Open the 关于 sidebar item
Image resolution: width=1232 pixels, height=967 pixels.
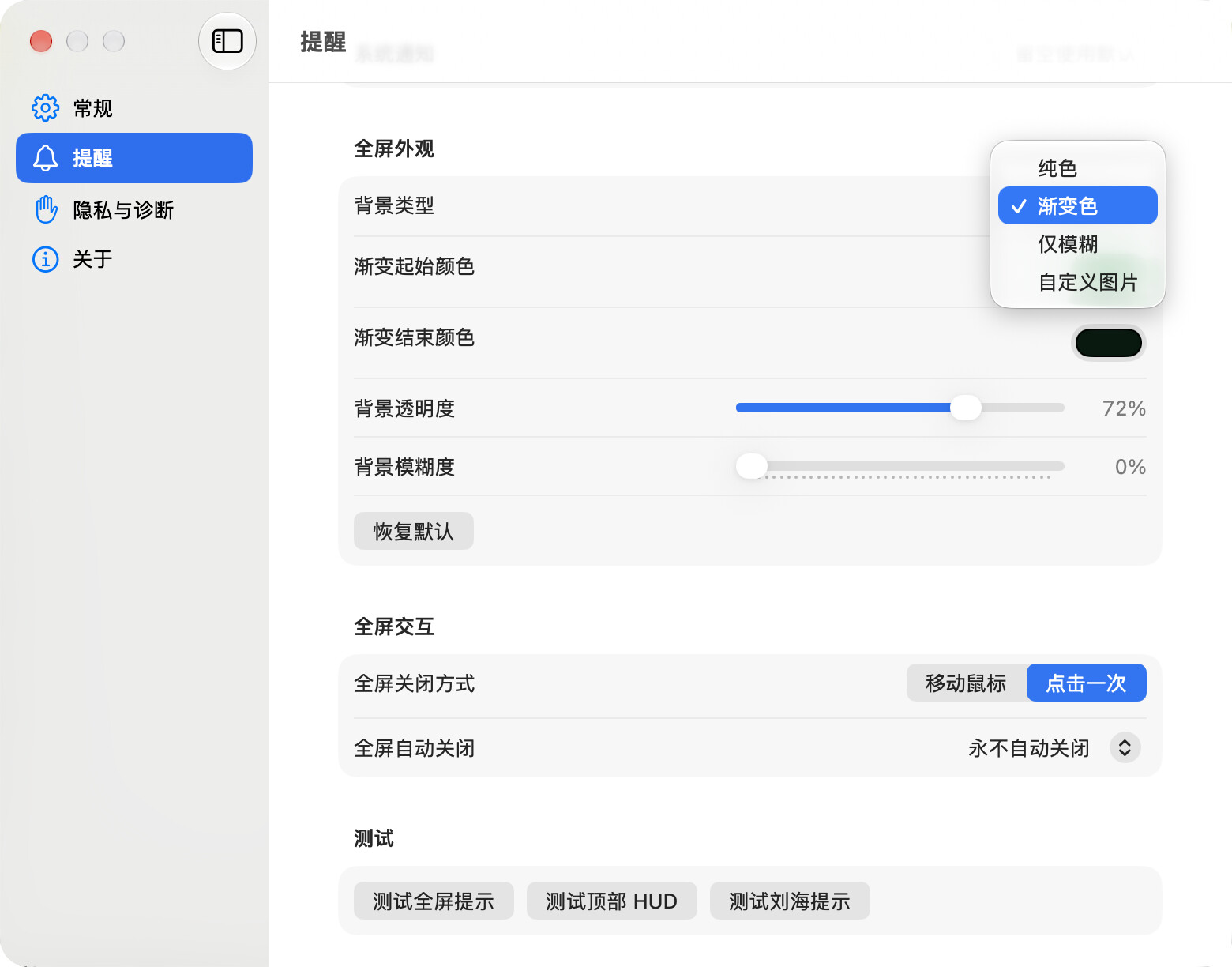click(134, 259)
